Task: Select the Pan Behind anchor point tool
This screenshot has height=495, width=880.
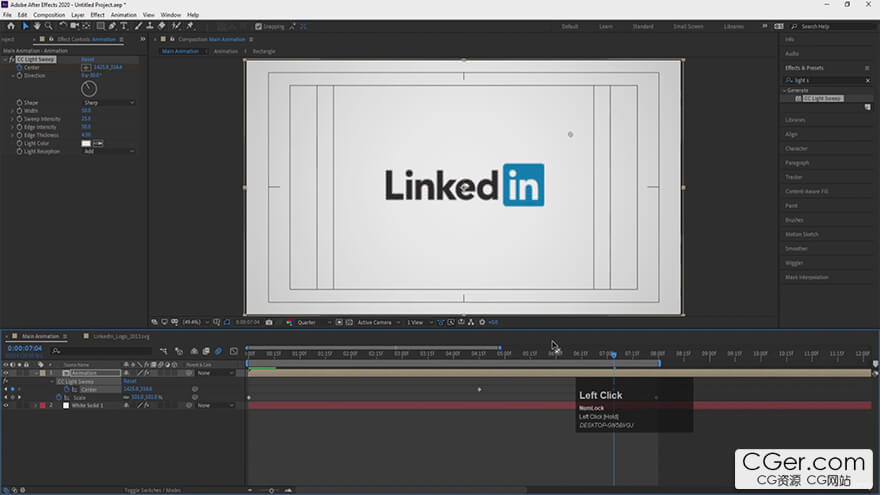Action: (86, 26)
